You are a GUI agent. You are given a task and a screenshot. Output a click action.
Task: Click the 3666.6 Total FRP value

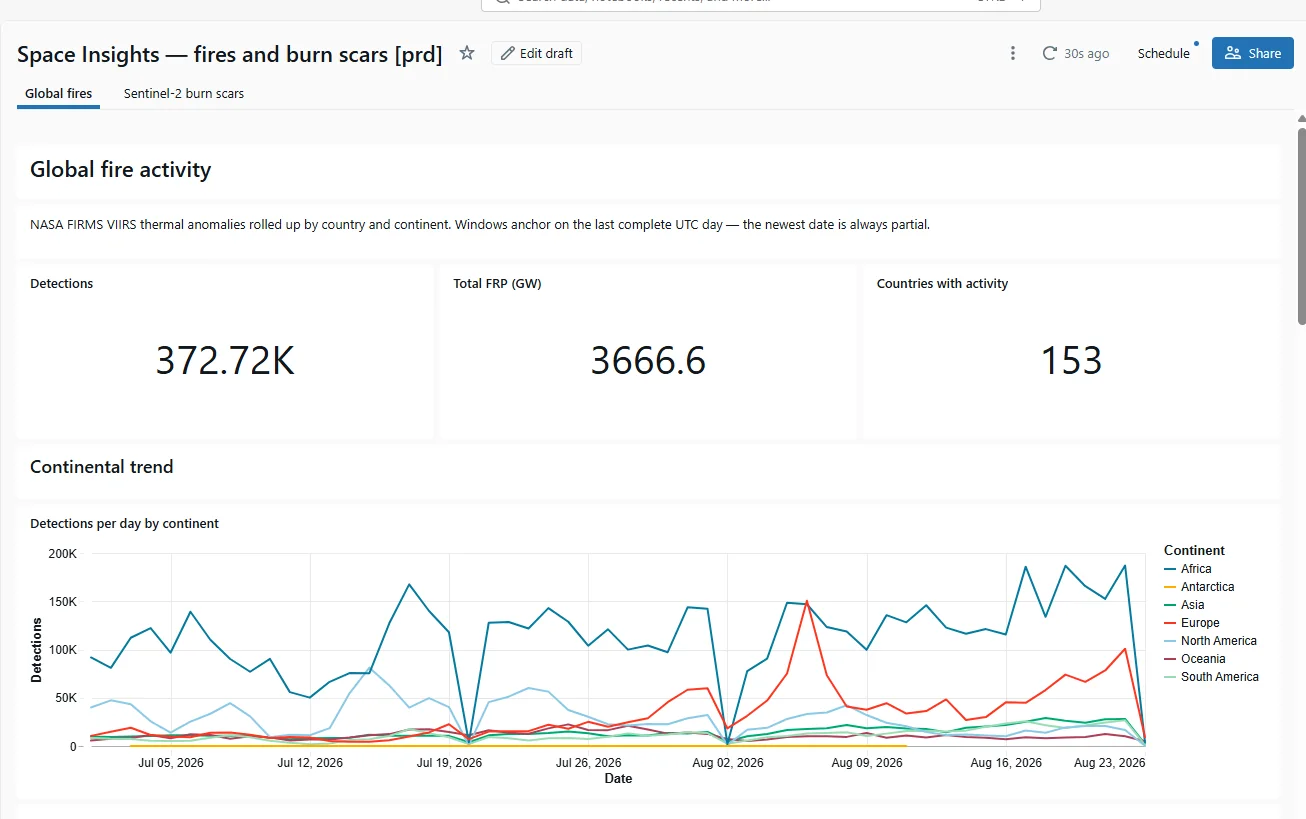(648, 360)
